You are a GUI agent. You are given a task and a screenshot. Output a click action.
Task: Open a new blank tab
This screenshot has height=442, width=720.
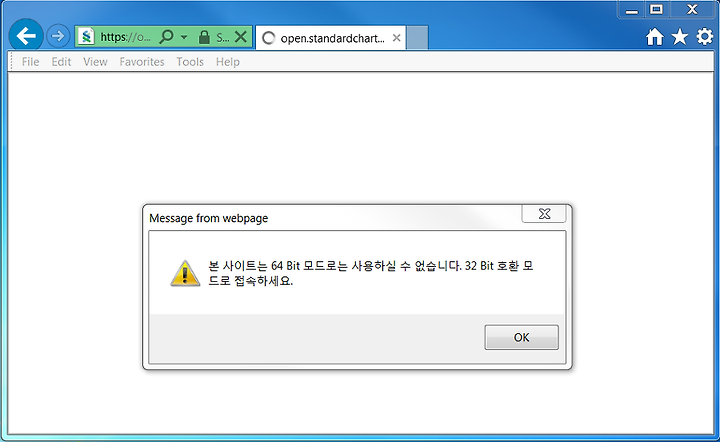click(417, 38)
